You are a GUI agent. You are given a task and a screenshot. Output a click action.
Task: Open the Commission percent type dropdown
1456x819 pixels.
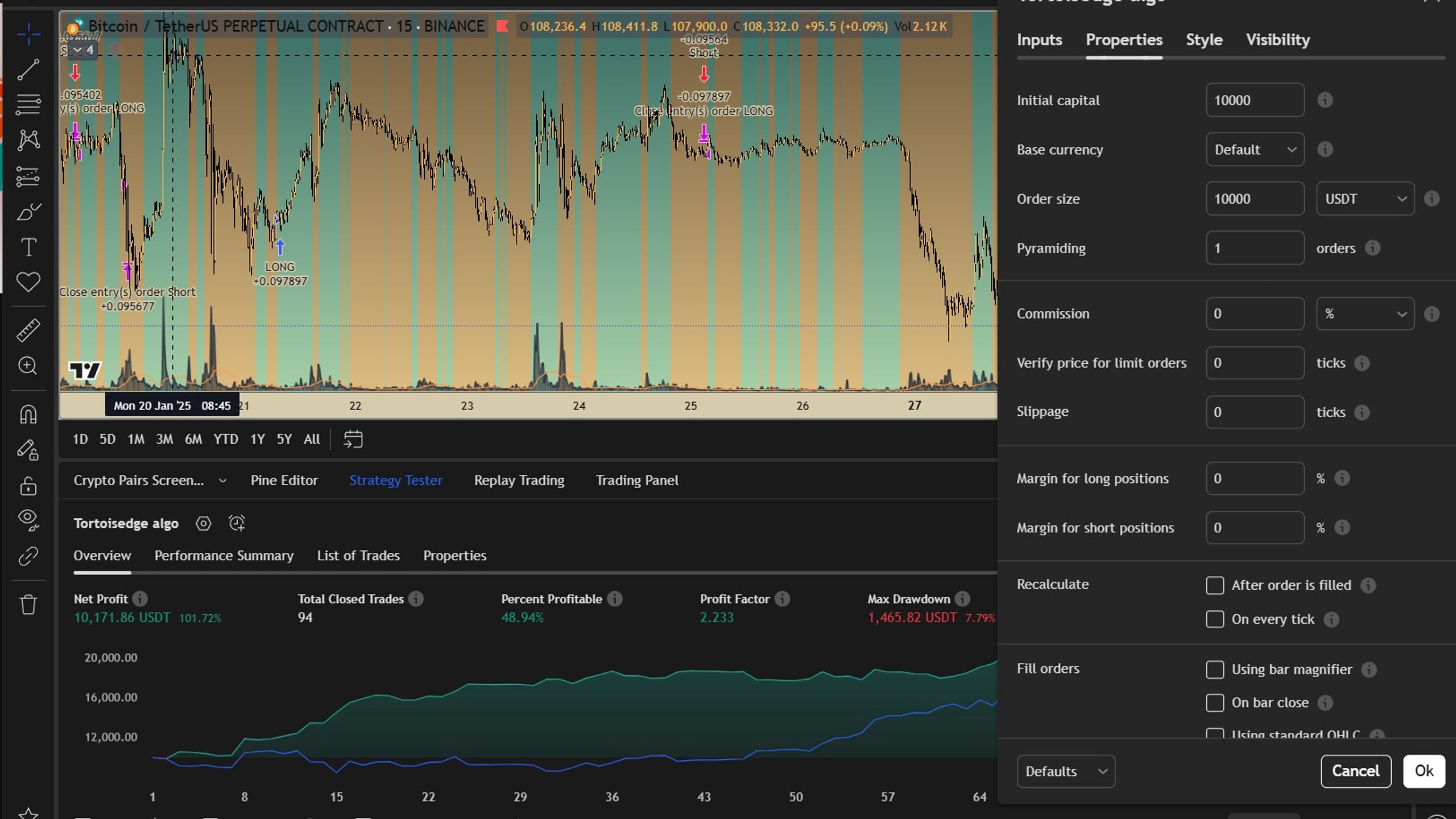tap(1365, 313)
